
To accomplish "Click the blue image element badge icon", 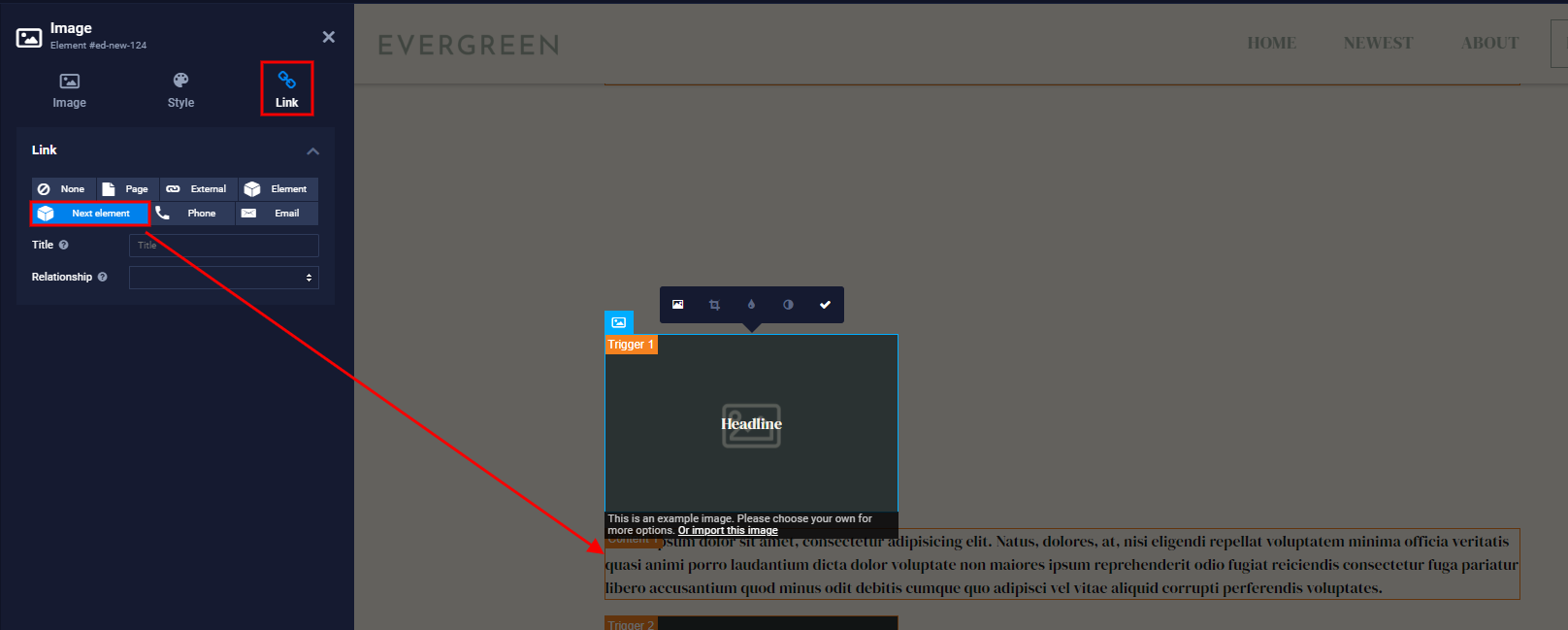I will coord(619,322).
